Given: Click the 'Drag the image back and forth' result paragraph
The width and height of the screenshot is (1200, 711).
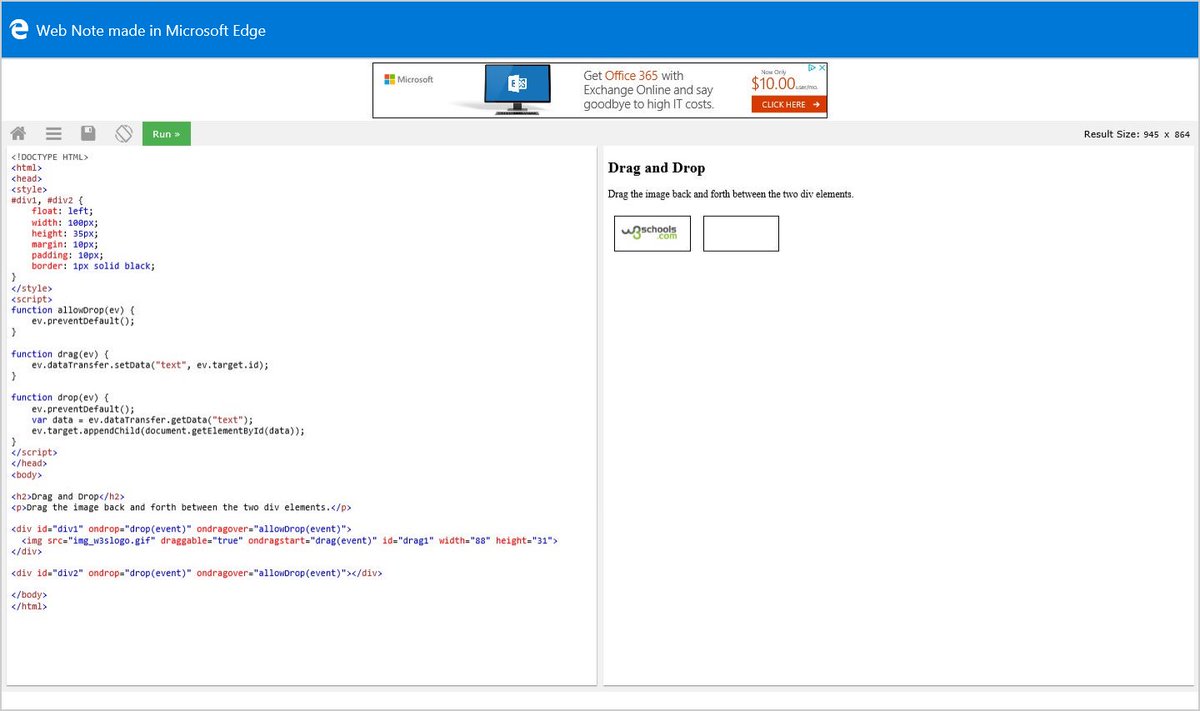Looking at the screenshot, I should [731, 194].
